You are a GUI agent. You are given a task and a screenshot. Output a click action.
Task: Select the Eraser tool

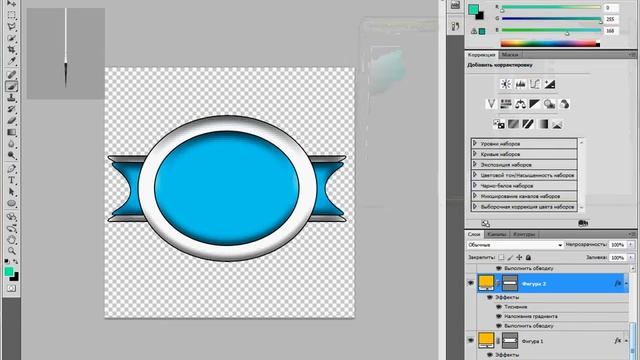(x=11, y=121)
